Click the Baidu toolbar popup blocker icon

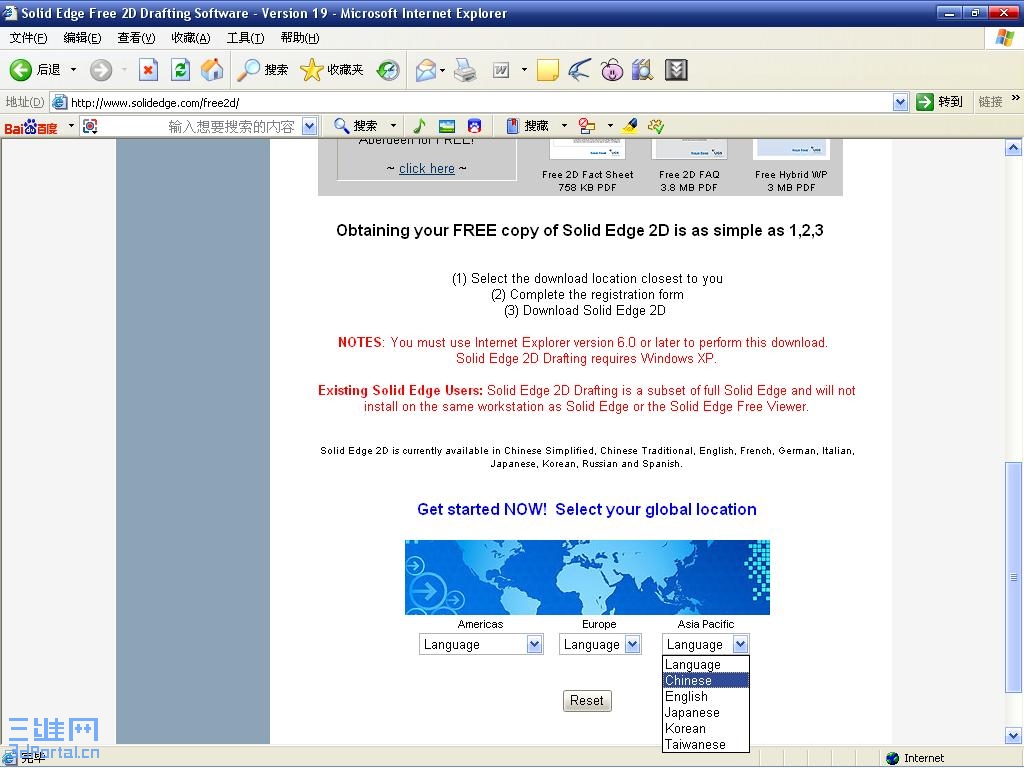pos(587,126)
